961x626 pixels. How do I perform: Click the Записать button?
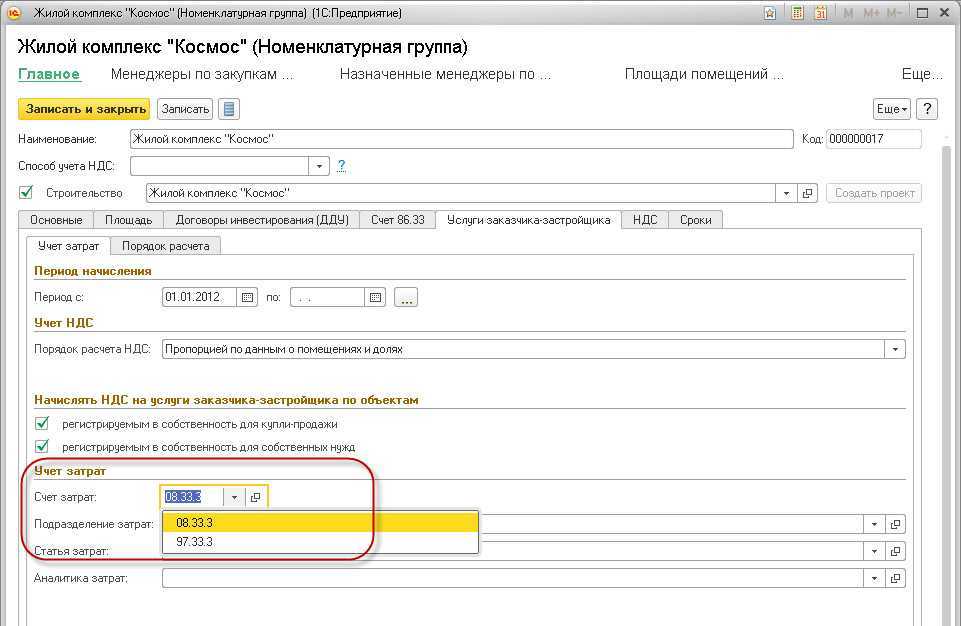tap(185, 109)
